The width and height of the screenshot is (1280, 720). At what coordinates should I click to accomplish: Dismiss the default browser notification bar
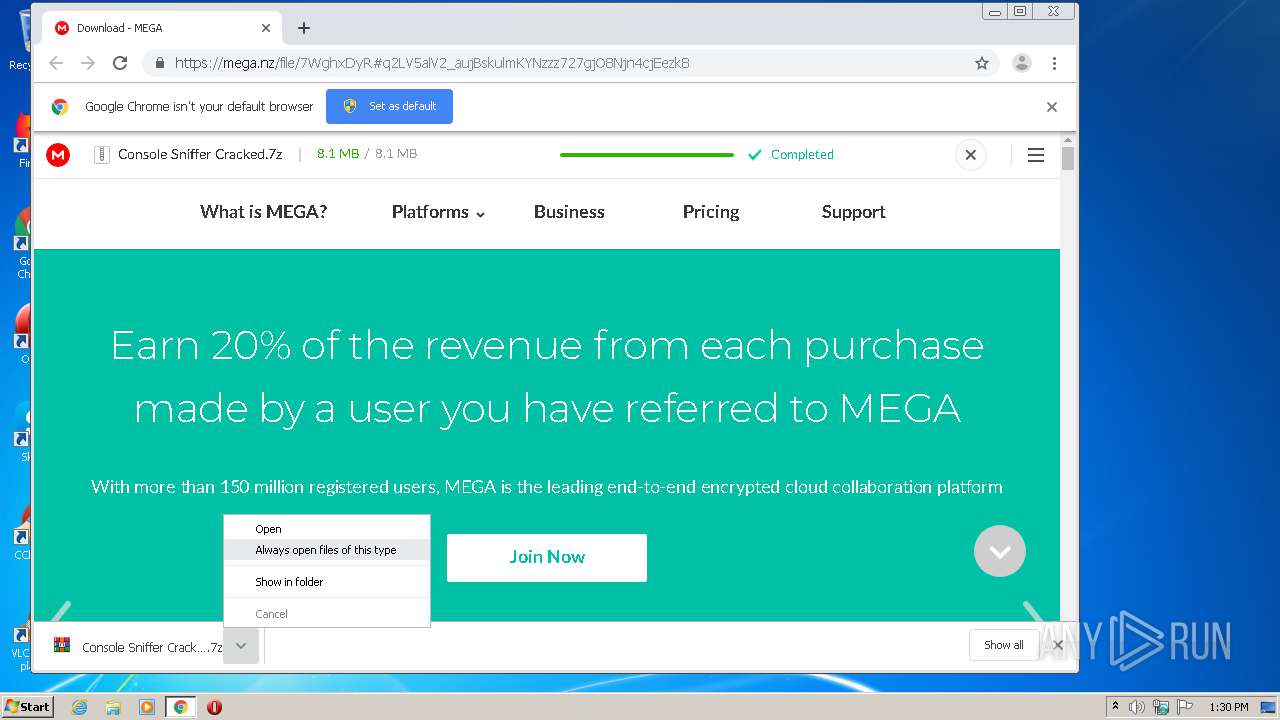coord(1052,107)
